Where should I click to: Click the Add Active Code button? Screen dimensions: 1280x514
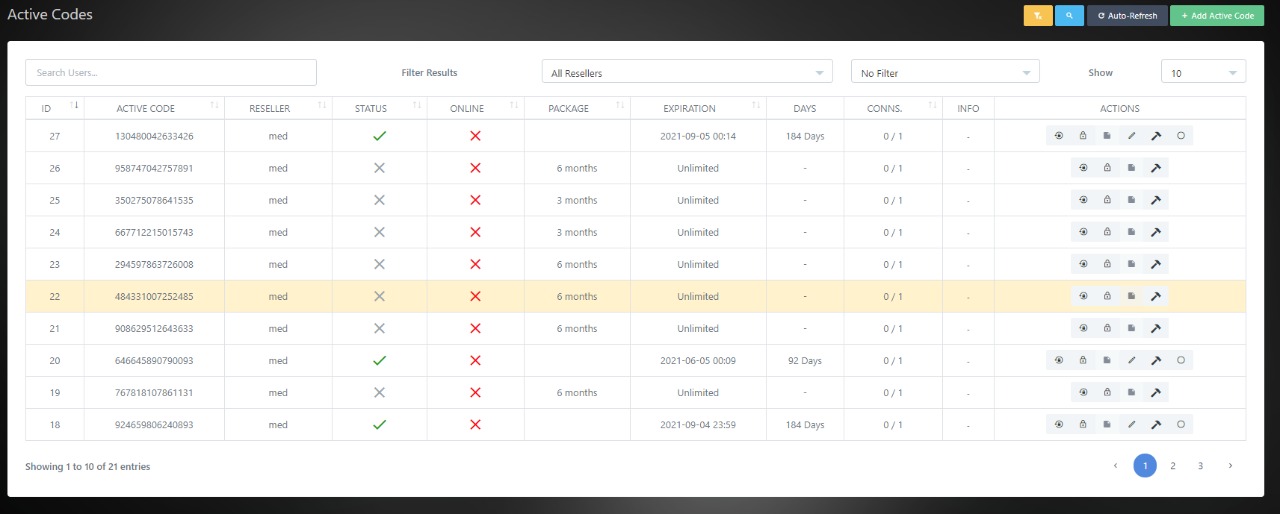tap(1217, 16)
